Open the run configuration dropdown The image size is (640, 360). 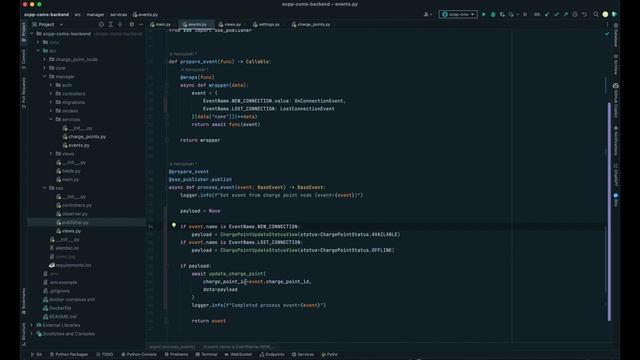pyautogui.click(x=458, y=14)
